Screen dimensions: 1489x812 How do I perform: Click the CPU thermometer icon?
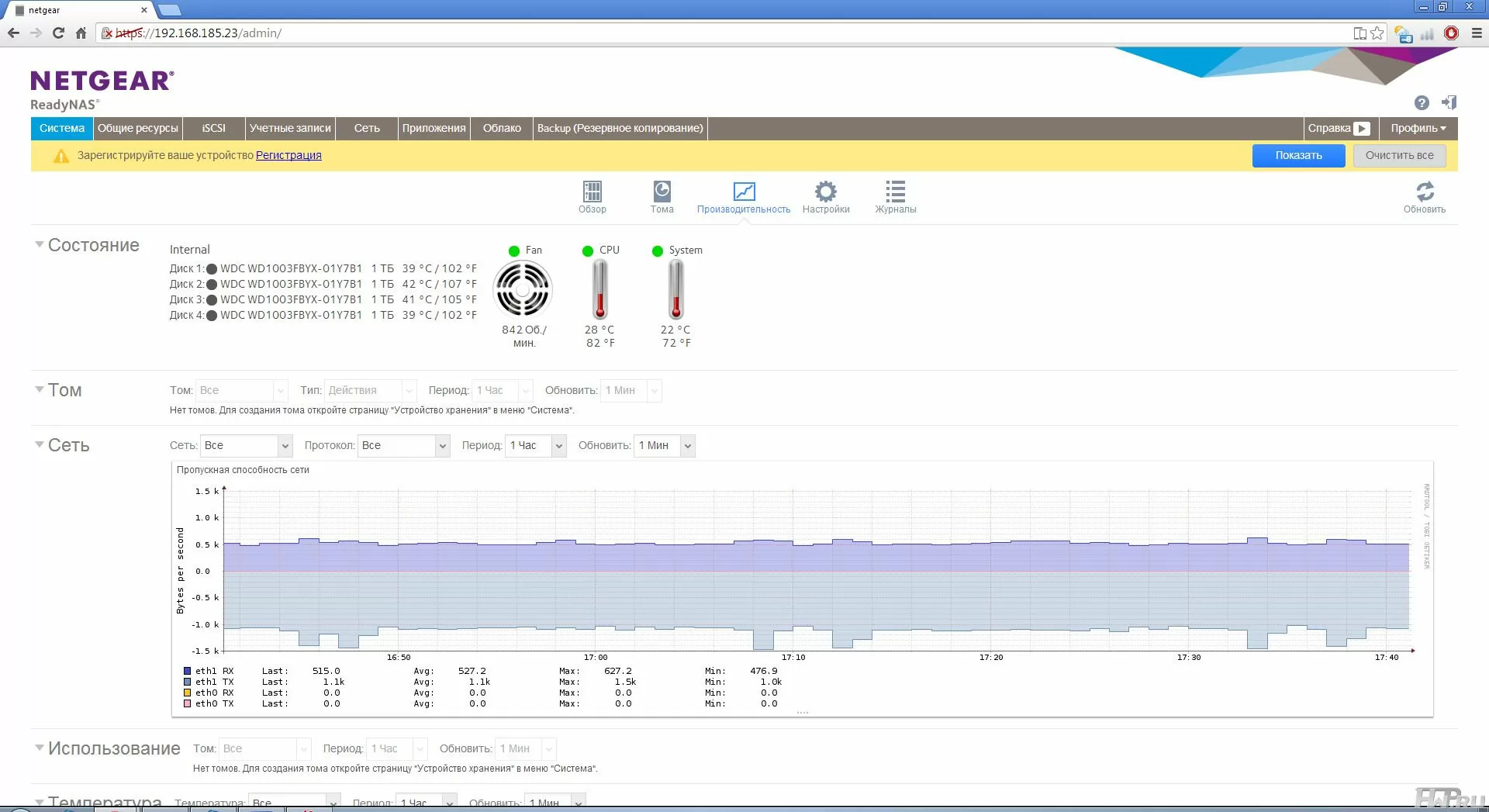600,289
